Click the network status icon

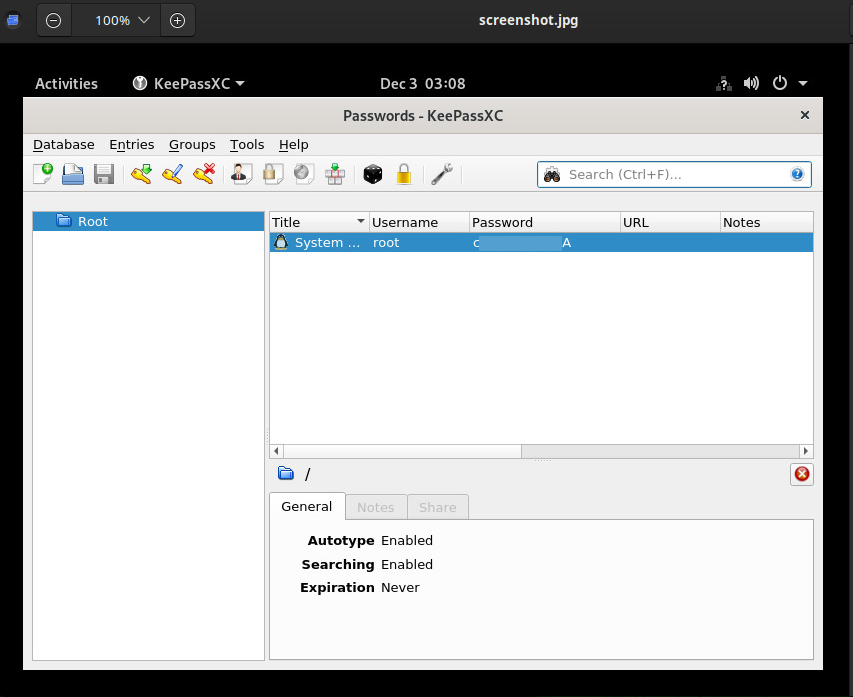coord(724,84)
